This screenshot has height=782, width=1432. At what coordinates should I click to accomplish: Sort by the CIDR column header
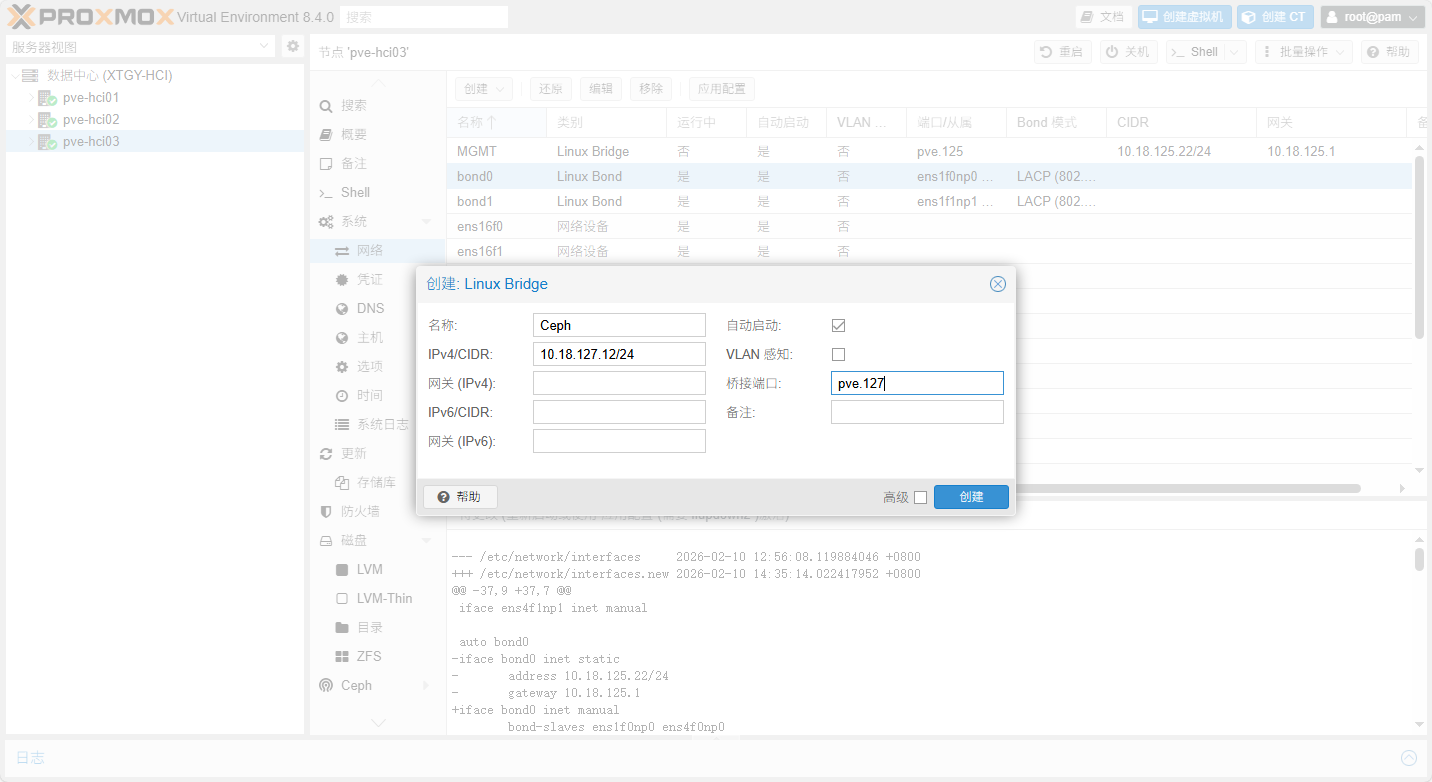point(1181,122)
